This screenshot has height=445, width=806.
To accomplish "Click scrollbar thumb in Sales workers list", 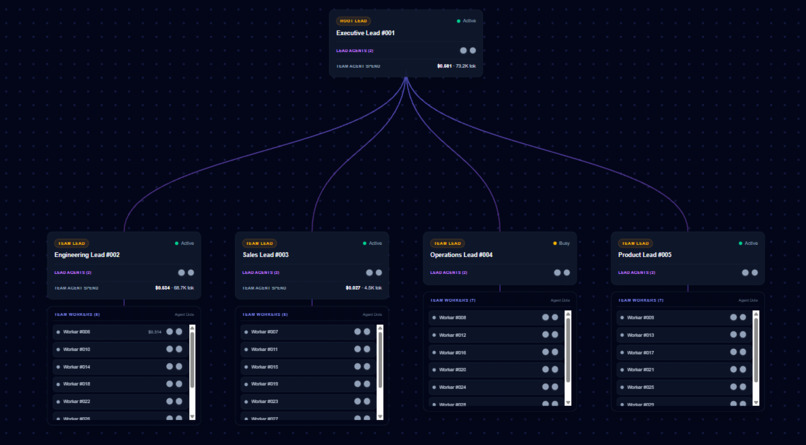I will 380,360.
